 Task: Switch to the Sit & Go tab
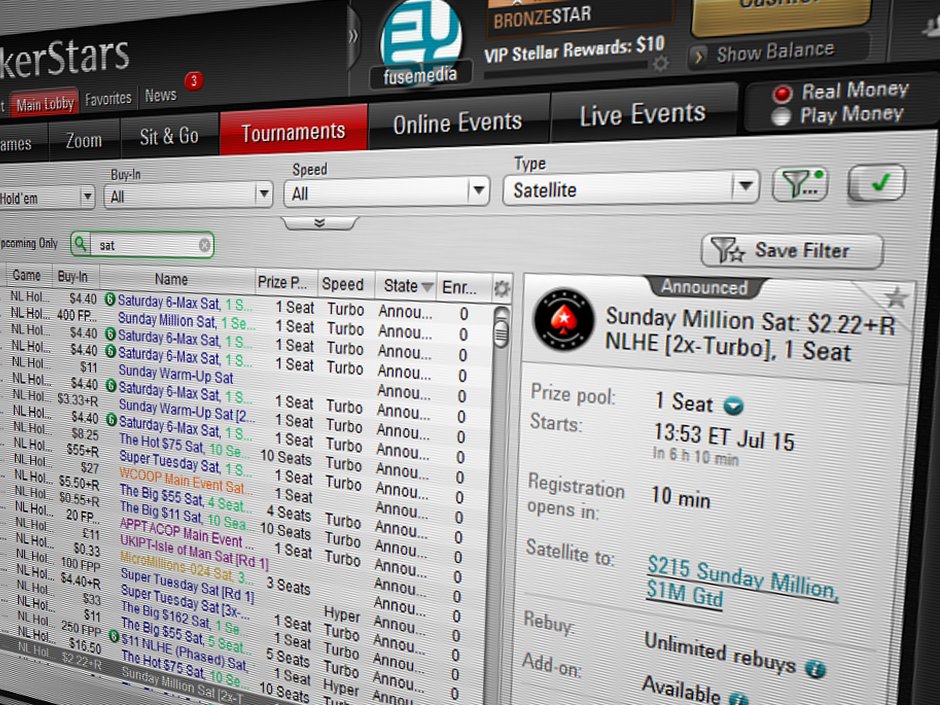[169, 136]
